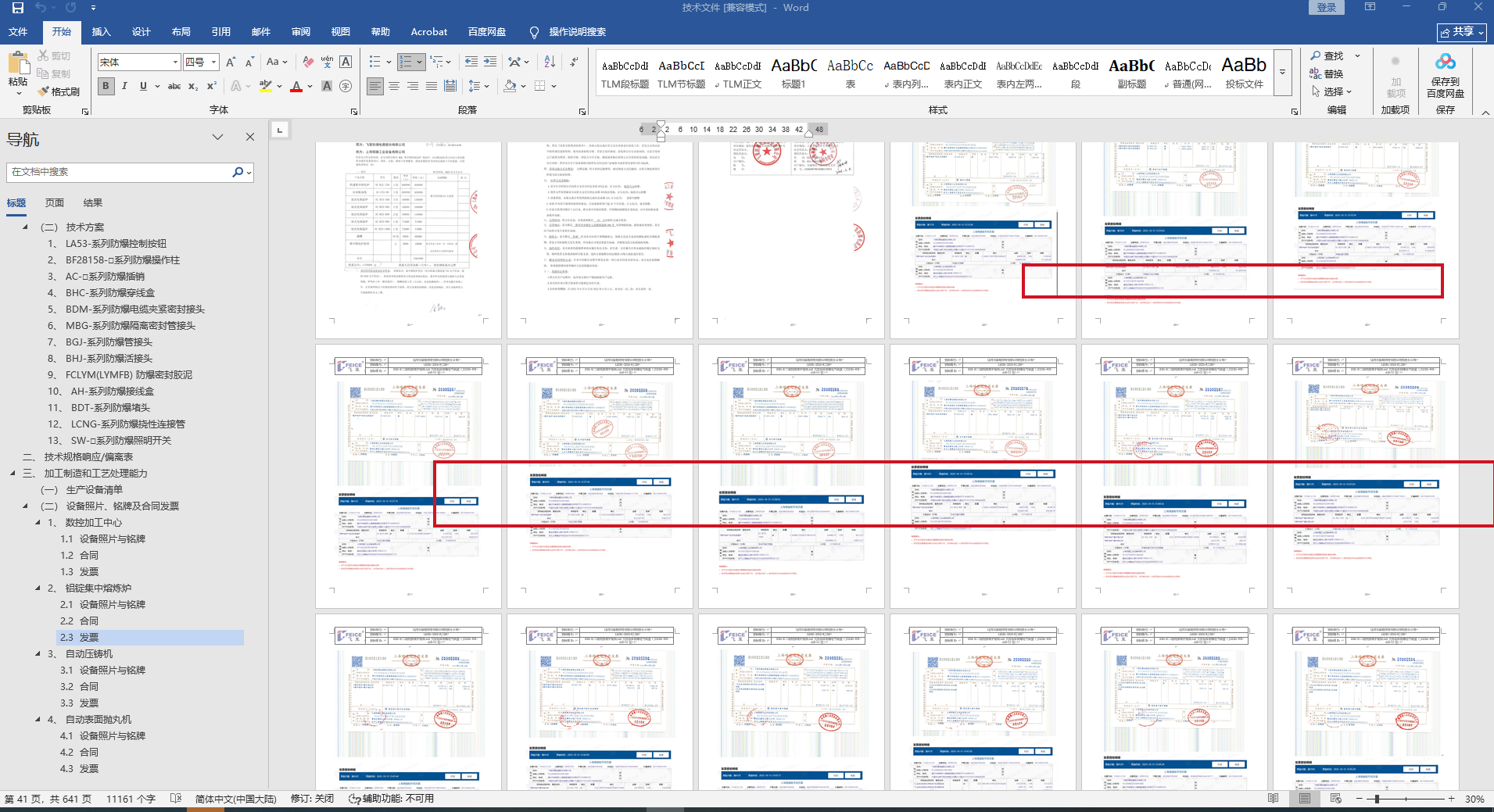The height and width of the screenshot is (812, 1494).
Task: Open the 选择 dropdown in editing group
Action: click(1331, 91)
